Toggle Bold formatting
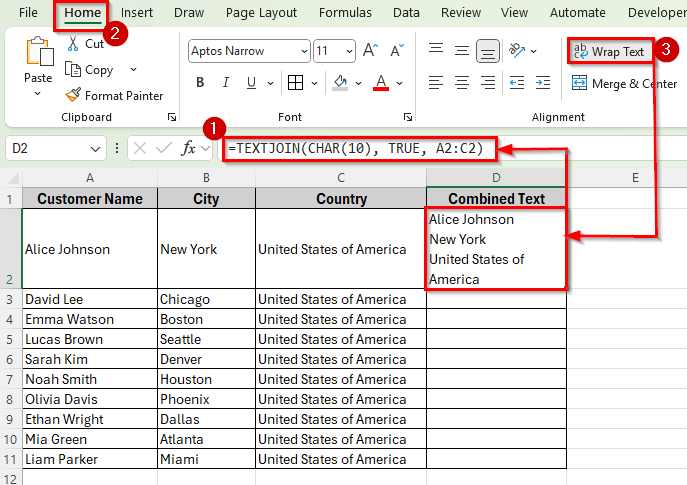The width and height of the screenshot is (687, 485). (x=200, y=82)
